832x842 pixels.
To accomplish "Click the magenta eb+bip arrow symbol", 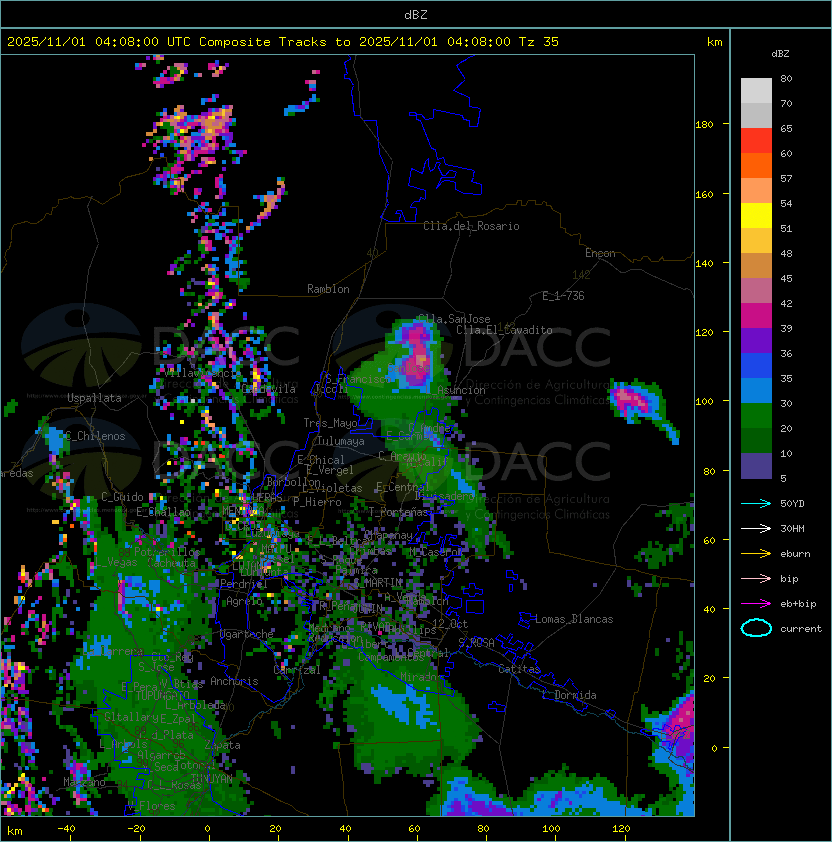I will point(756,604).
